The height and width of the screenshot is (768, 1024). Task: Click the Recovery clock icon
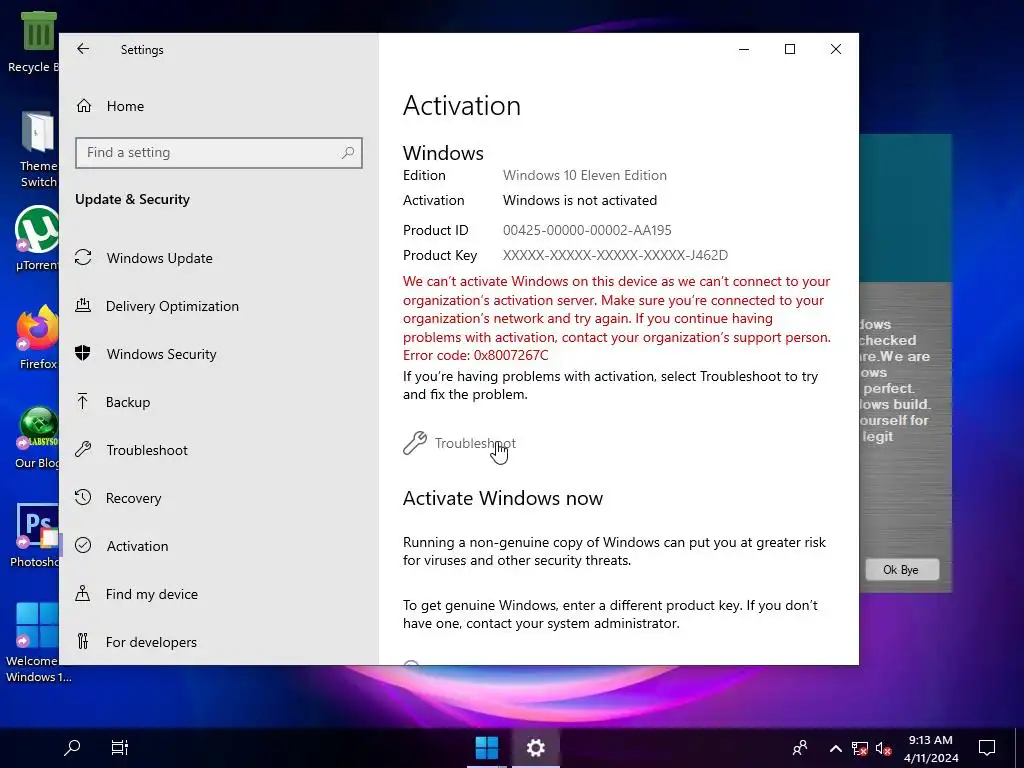pos(83,497)
